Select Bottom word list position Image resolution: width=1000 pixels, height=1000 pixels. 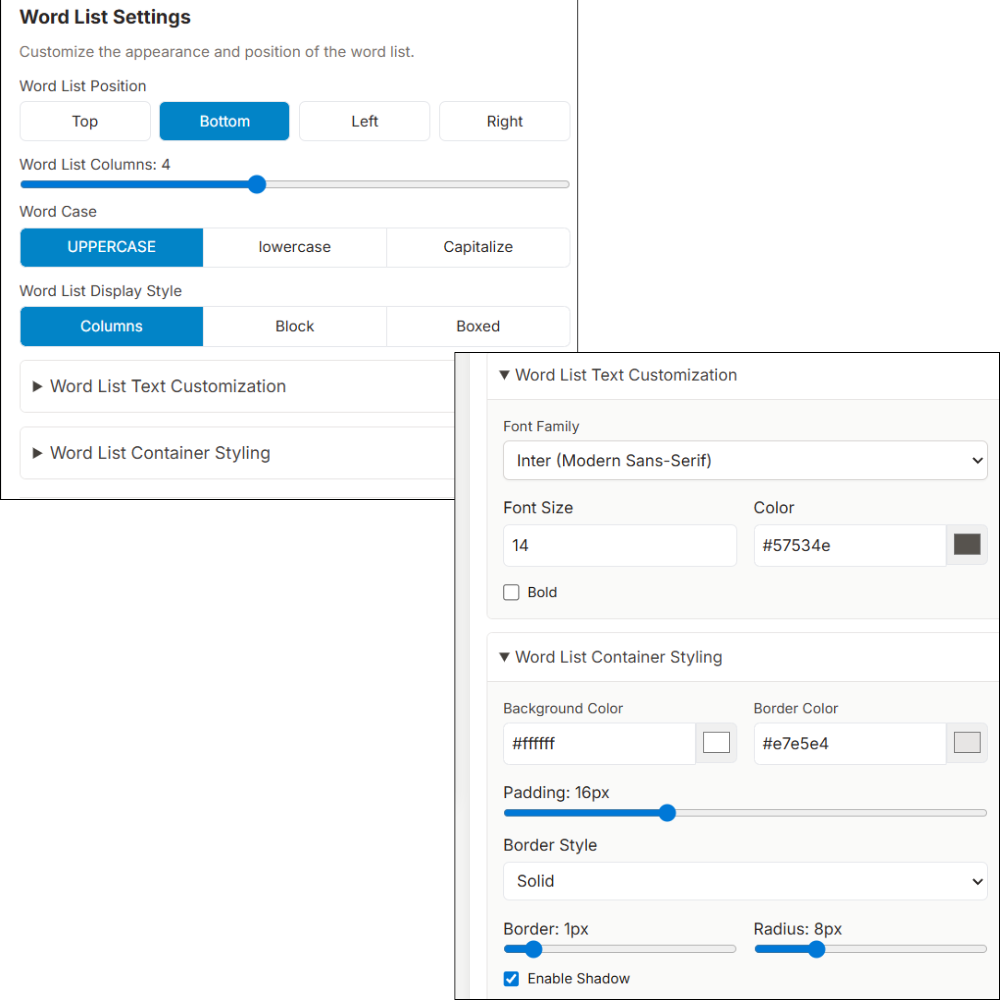[x=224, y=121]
